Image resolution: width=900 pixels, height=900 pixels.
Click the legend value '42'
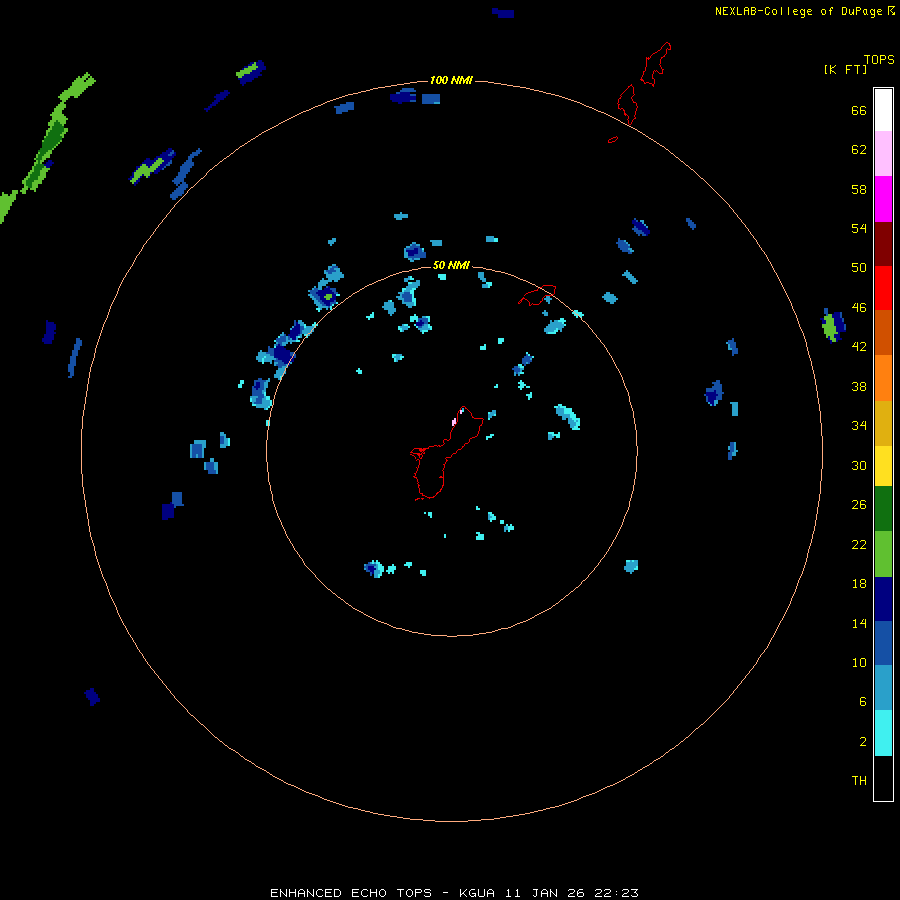click(x=859, y=347)
